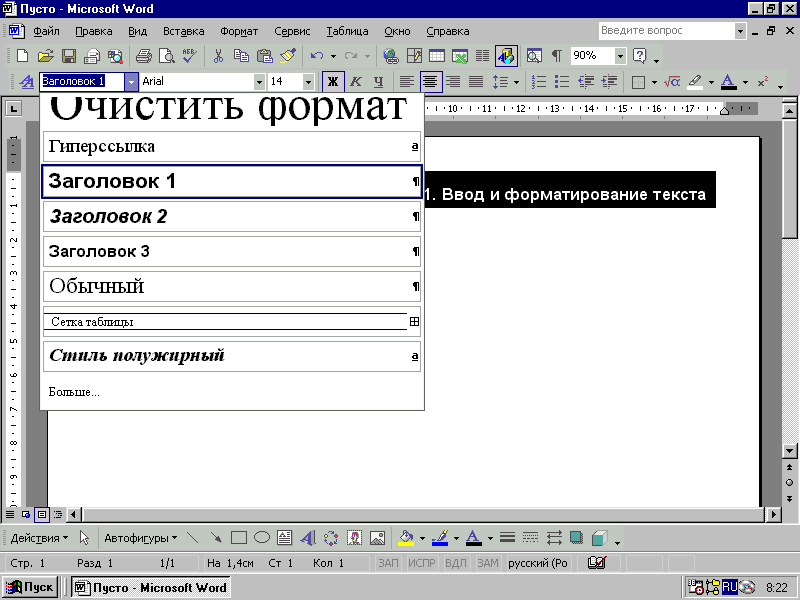Paste from the clipboard icon

click(x=264, y=56)
